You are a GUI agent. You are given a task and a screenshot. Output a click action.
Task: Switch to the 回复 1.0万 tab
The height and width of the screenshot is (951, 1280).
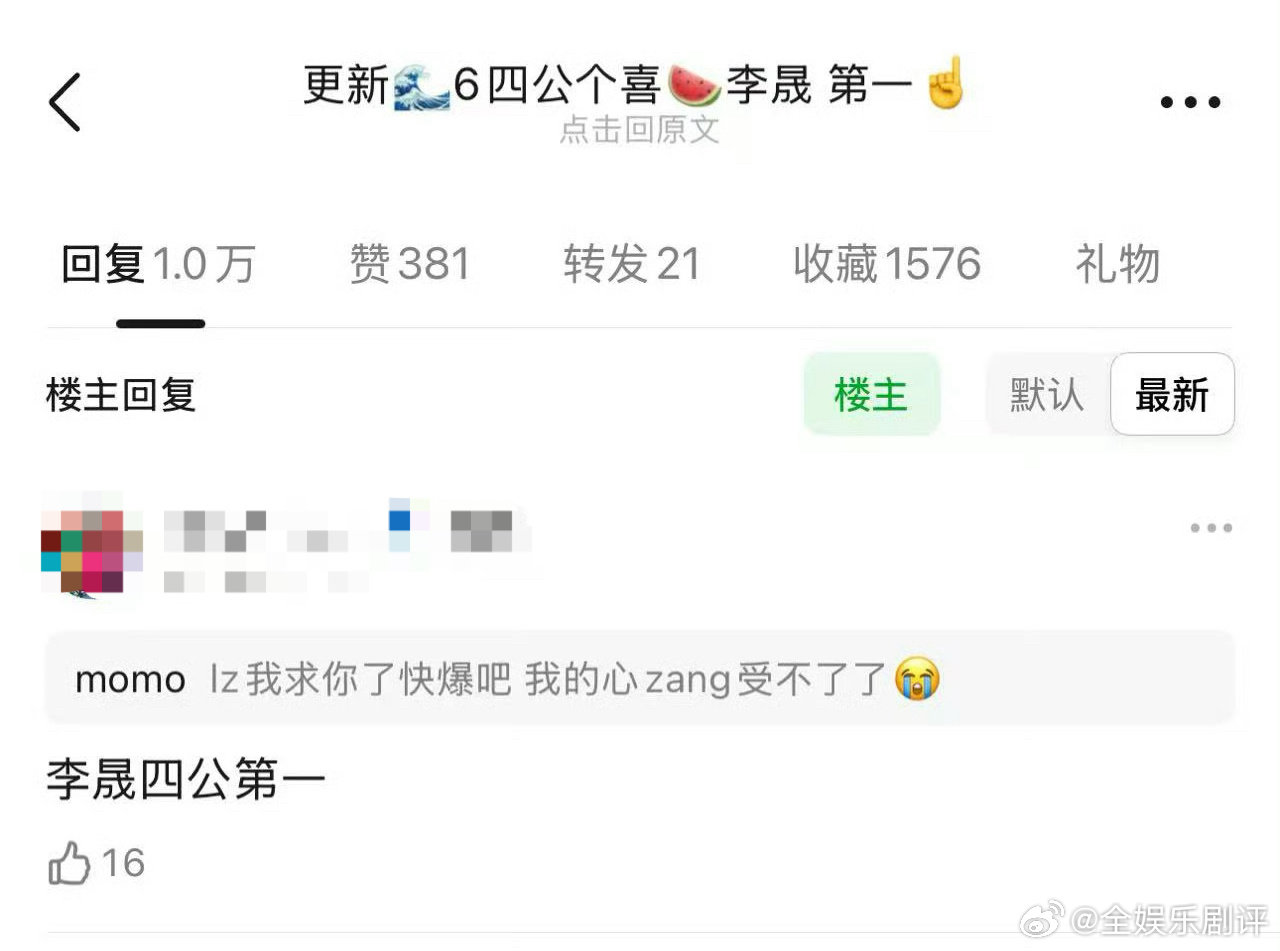pos(158,265)
